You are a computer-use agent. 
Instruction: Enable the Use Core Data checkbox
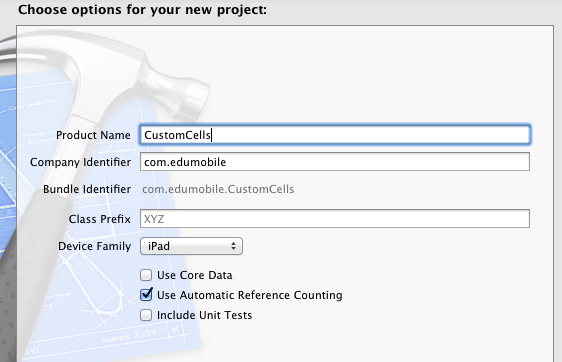point(146,275)
